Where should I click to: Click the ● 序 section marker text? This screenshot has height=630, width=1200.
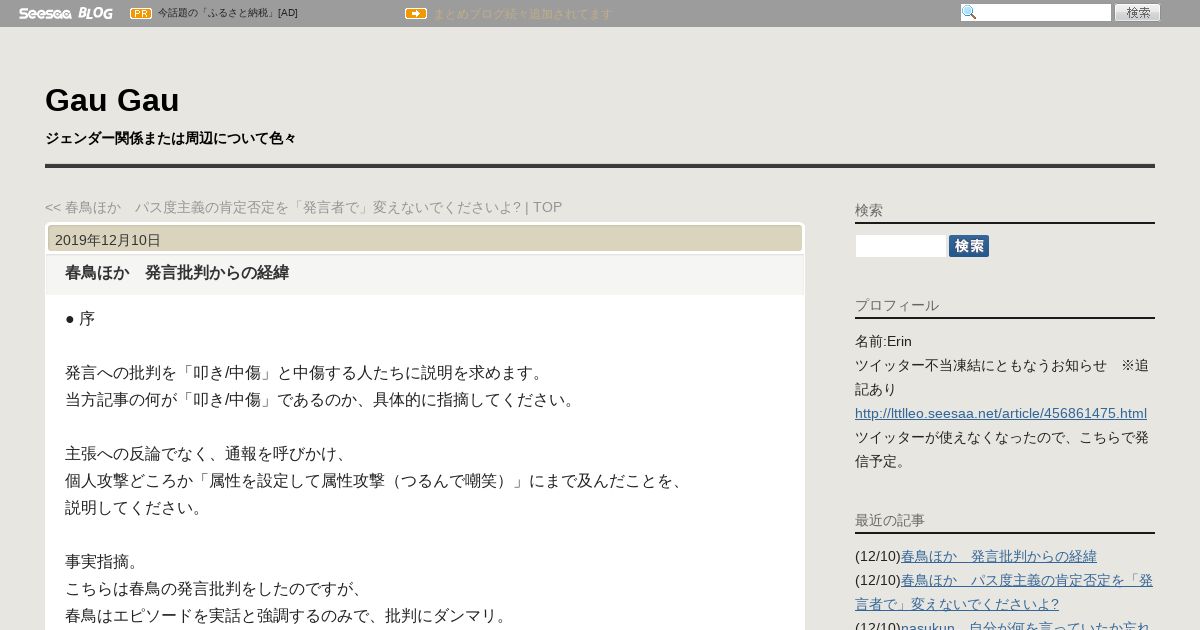pyautogui.click(x=80, y=318)
